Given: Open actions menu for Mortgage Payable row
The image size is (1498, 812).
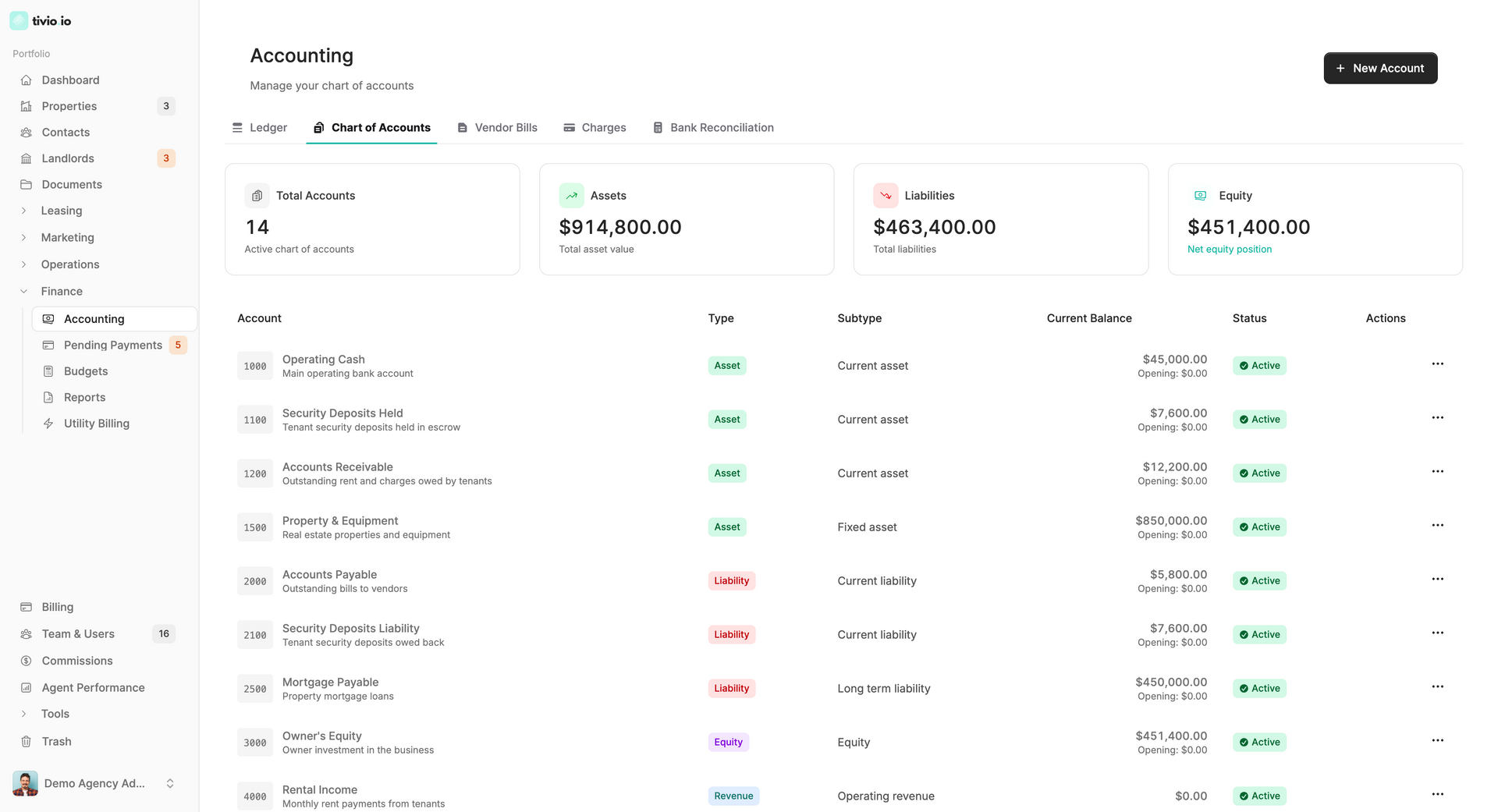Looking at the screenshot, I should pyautogui.click(x=1437, y=687).
